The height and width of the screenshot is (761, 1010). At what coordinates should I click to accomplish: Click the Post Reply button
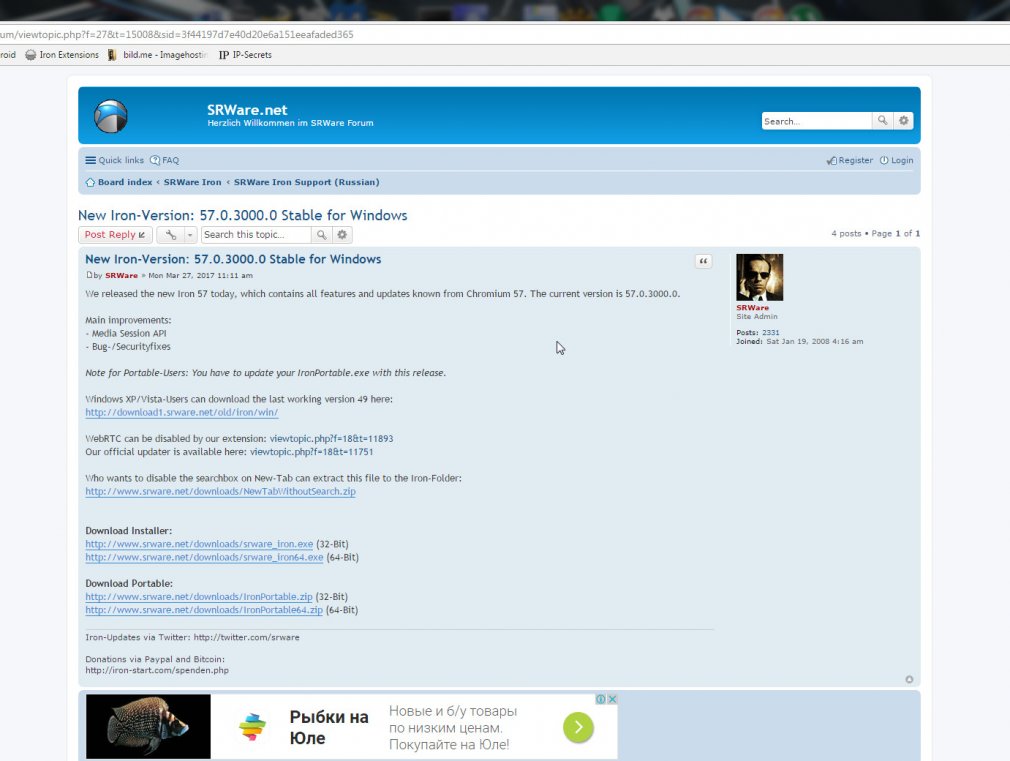click(x=115, y=235)
